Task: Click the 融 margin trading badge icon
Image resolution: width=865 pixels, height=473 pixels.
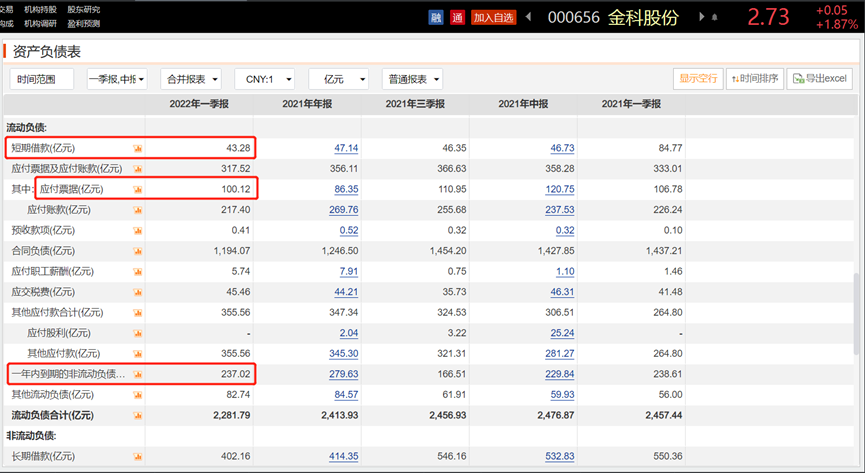Action: click(436, 18)
